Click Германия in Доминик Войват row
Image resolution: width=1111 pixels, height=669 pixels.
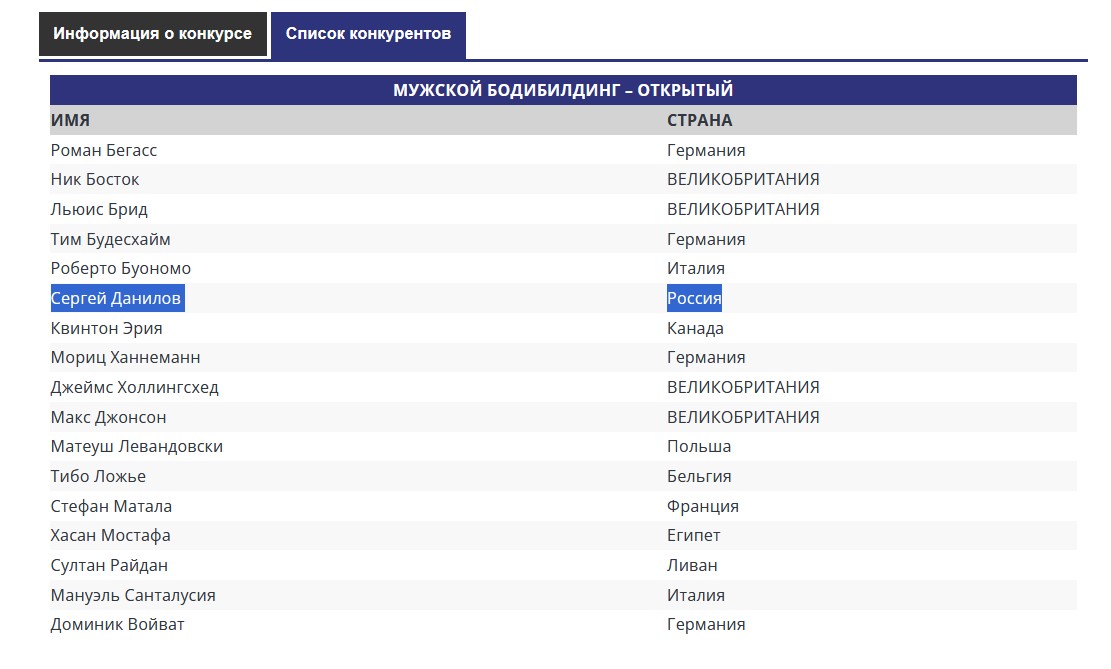(706, 625)
